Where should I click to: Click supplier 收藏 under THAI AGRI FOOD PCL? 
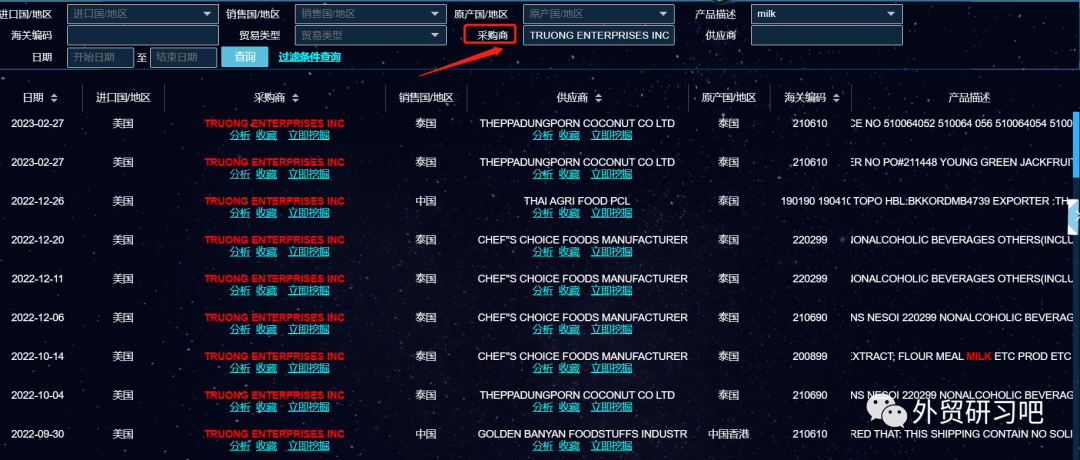click(x=570, y=213)
